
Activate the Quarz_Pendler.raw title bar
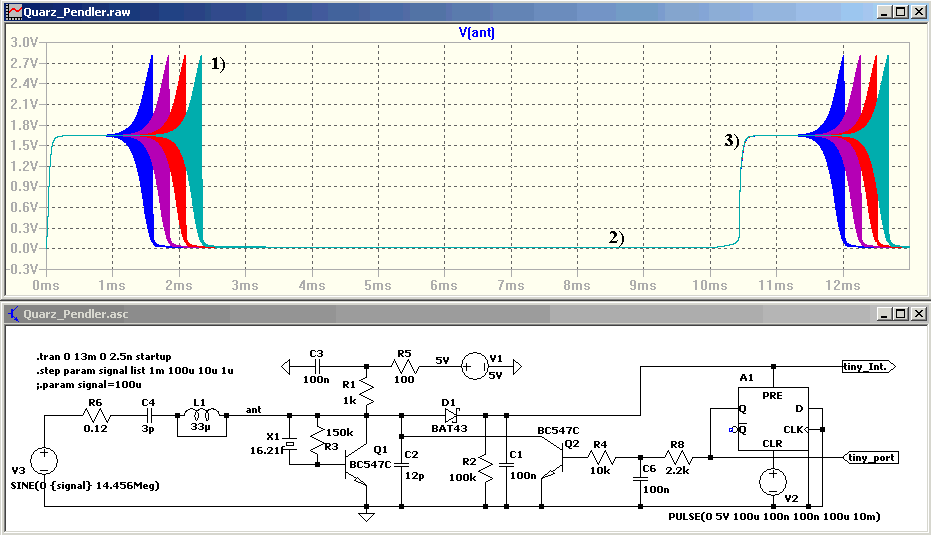[x=439, y=12]
